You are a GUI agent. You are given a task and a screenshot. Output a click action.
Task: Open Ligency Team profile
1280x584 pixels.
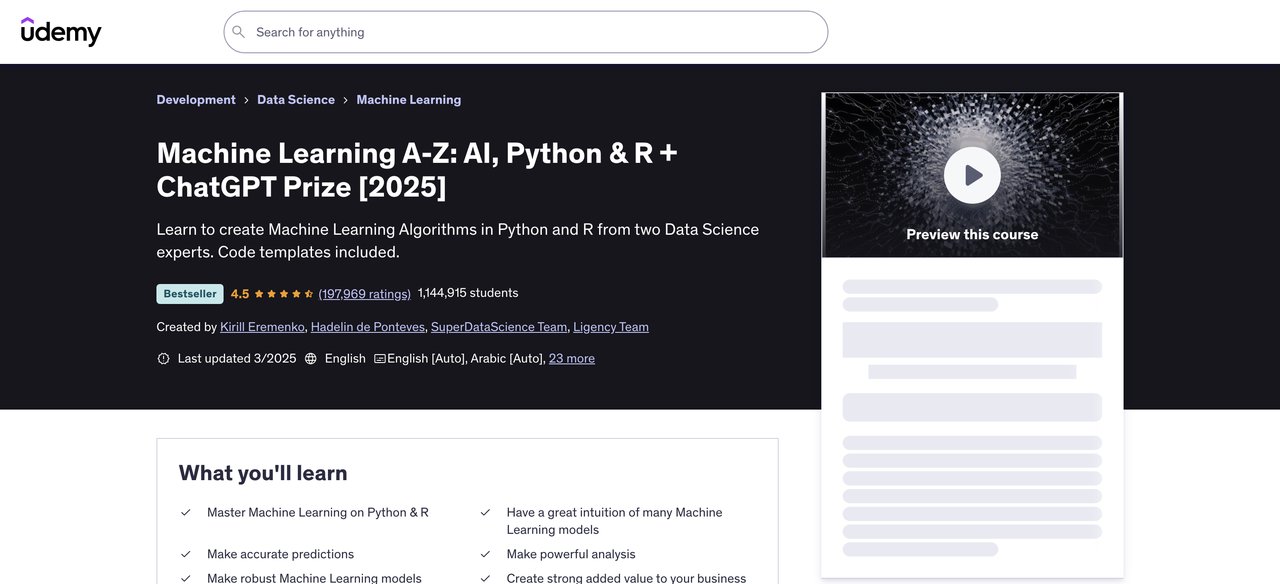coord(611,327)
